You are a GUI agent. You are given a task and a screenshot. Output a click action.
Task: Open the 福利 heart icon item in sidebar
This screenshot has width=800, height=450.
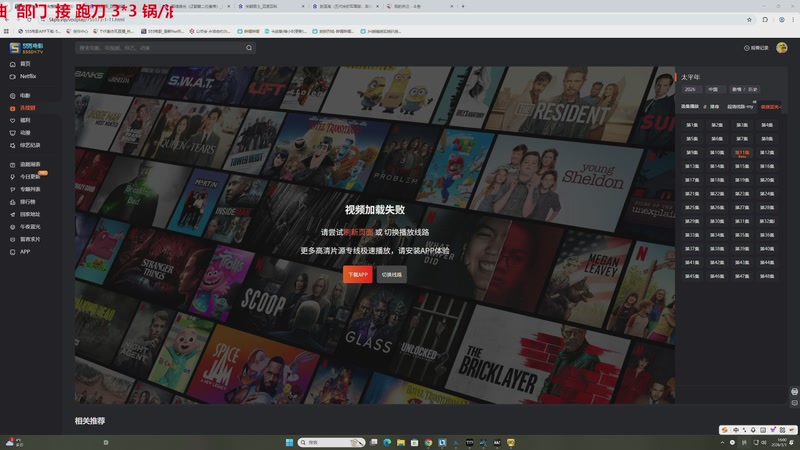click(13, 120)
